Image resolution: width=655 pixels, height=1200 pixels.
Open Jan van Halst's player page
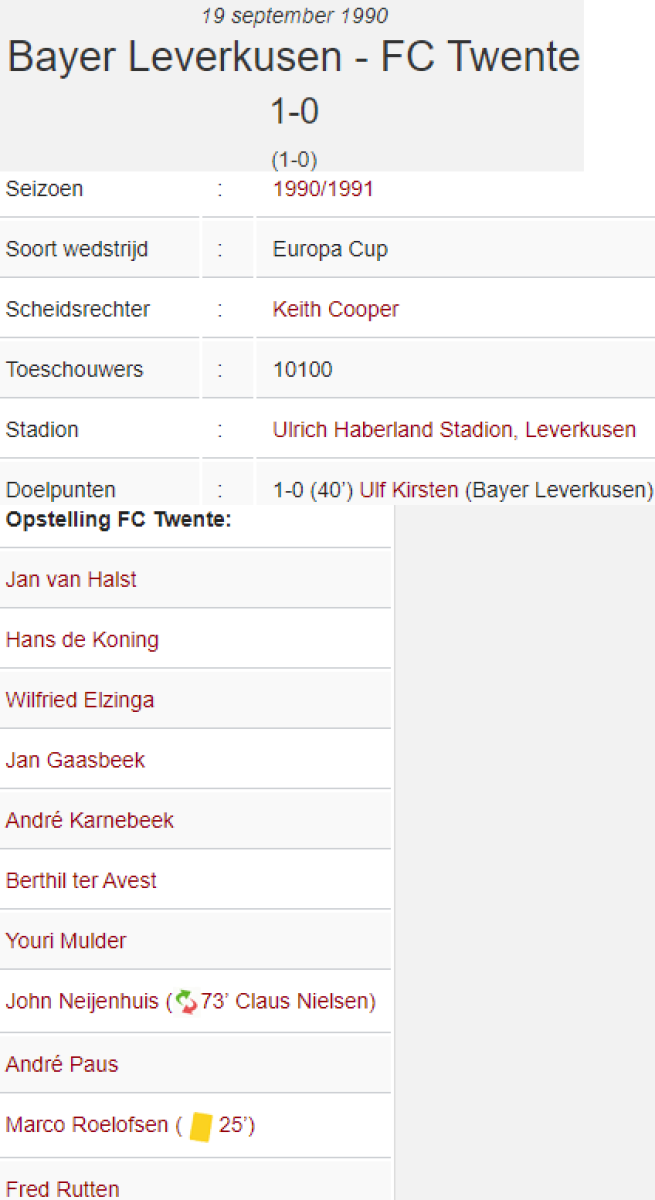[x=71, y=580]
